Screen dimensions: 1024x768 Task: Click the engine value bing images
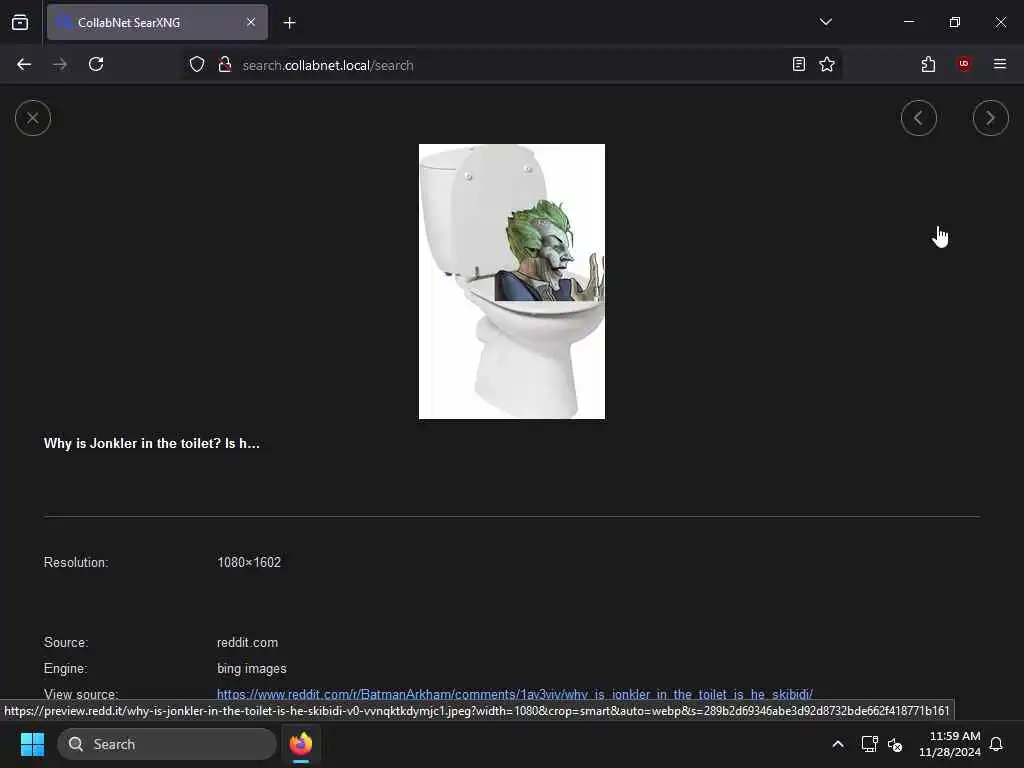click(251, 669)
